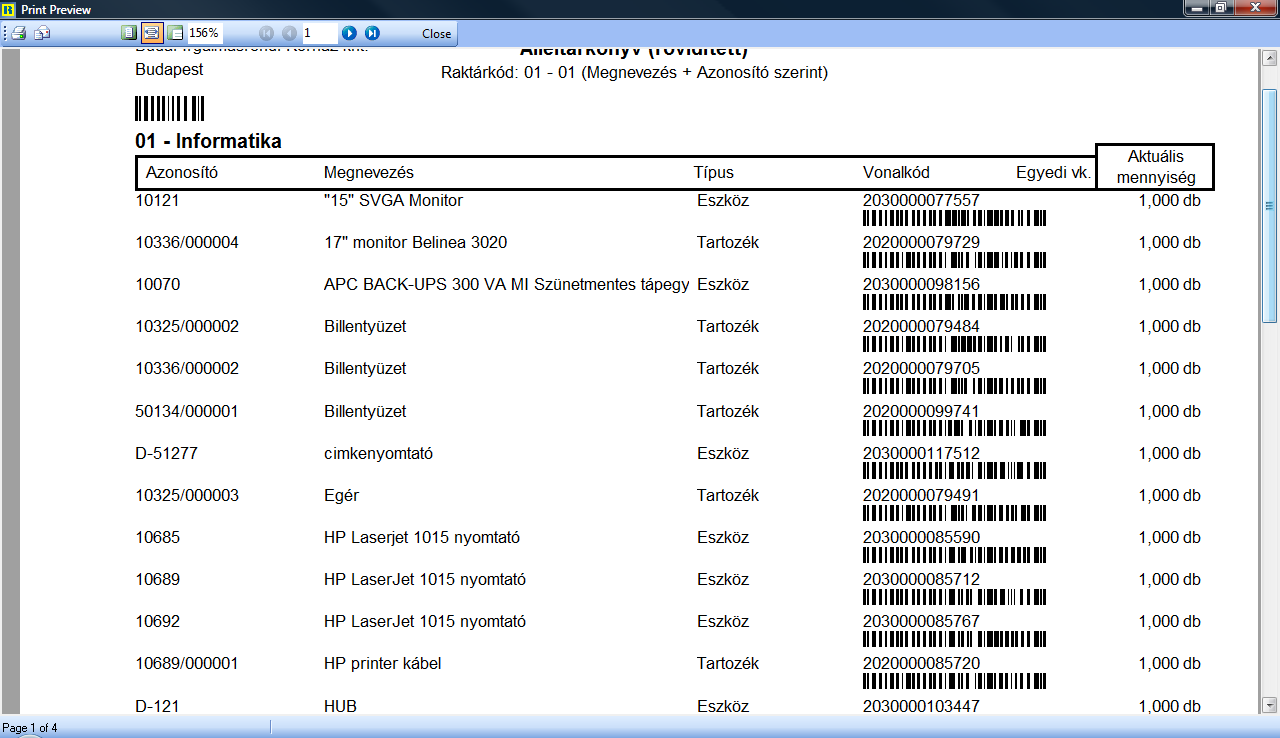Screen dimensions: 1280x738
Task: Click the page number field
Action: coord(320,33)
